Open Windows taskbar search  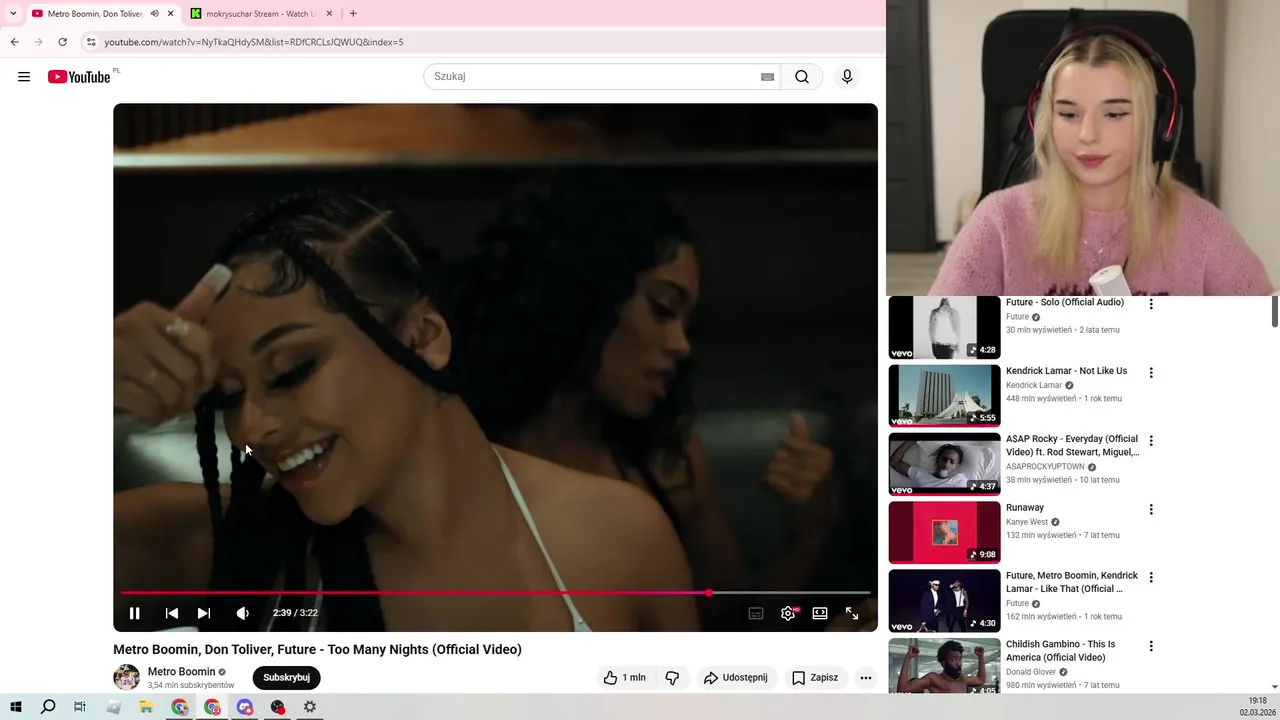(48, 707)
